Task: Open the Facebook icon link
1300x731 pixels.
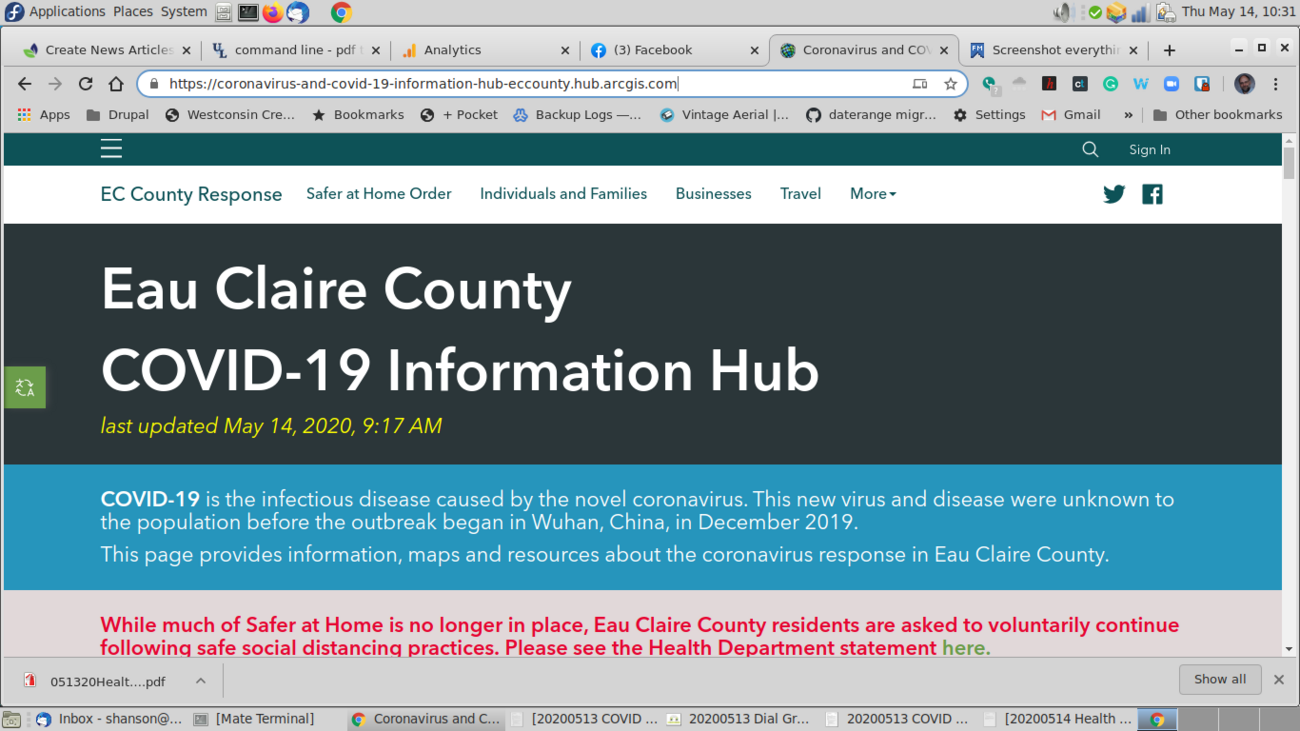Action: point(1152,194)
